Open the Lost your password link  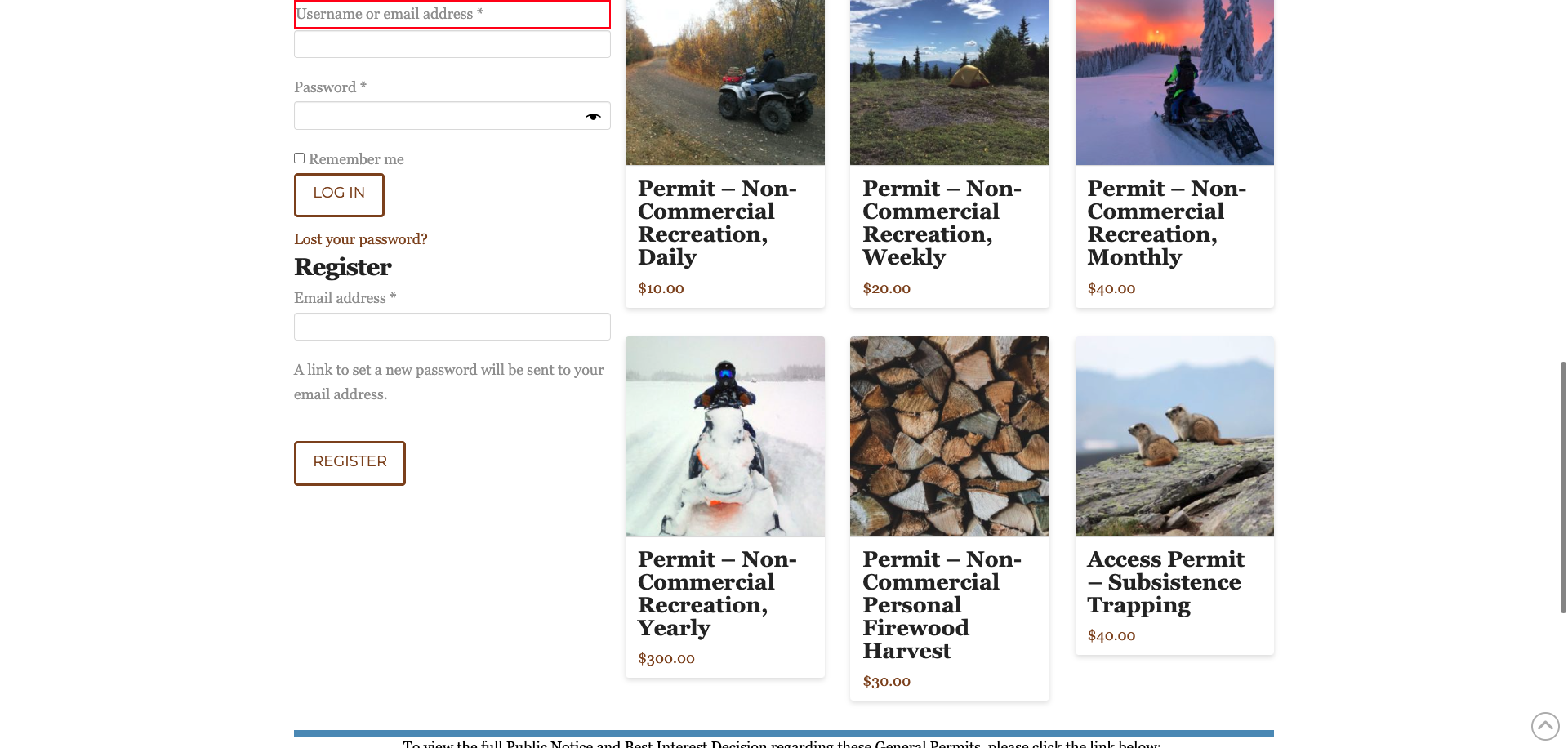360,238
